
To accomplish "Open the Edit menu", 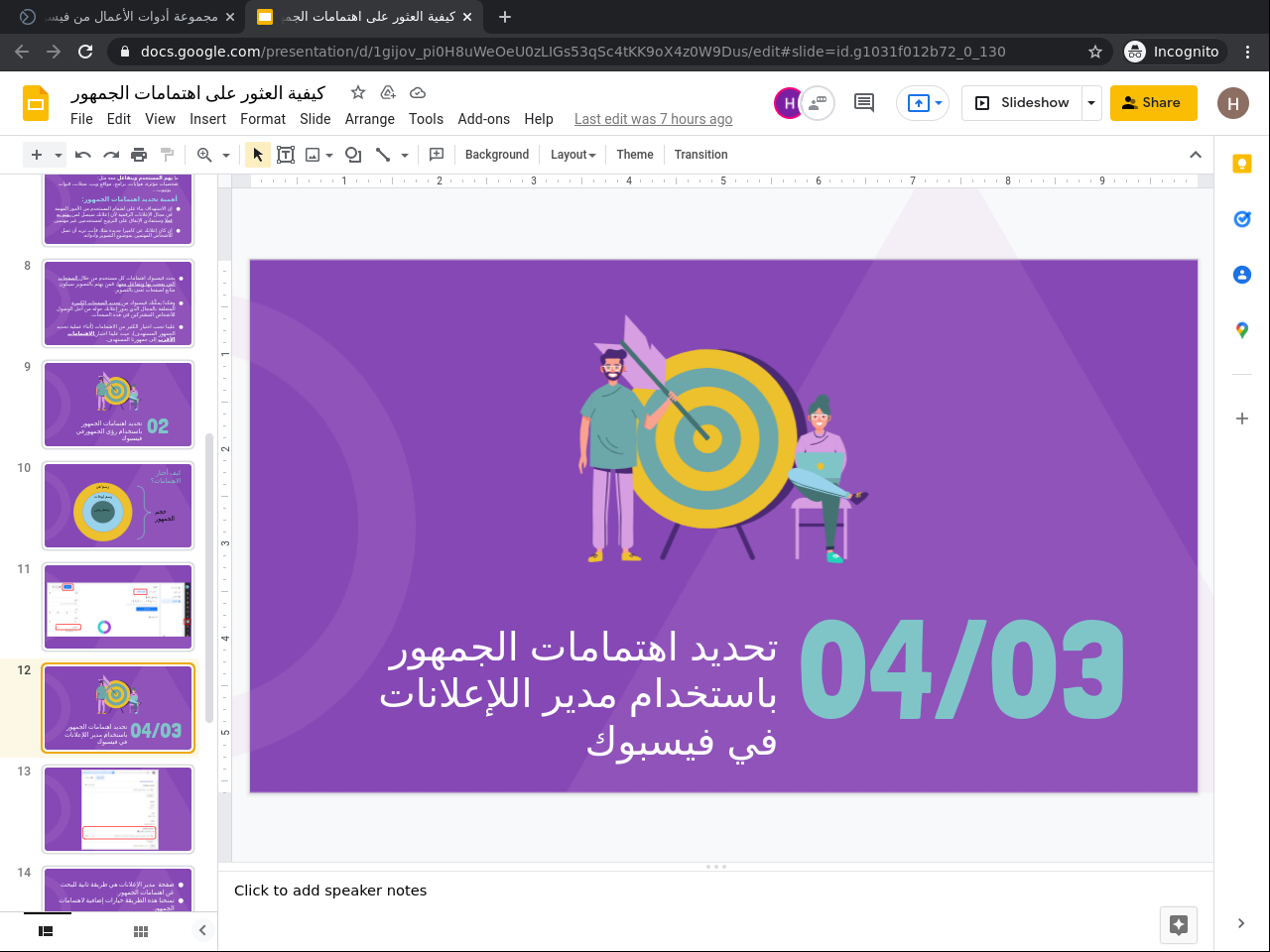I will pyautogui.click(x=119, y=119).
